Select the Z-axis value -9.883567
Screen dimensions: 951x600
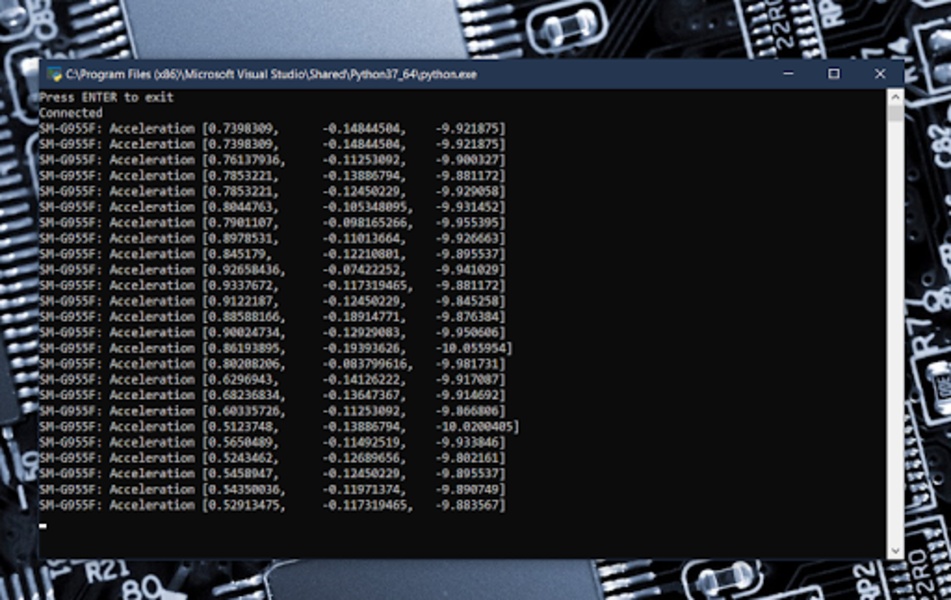(x=468, y=505)
